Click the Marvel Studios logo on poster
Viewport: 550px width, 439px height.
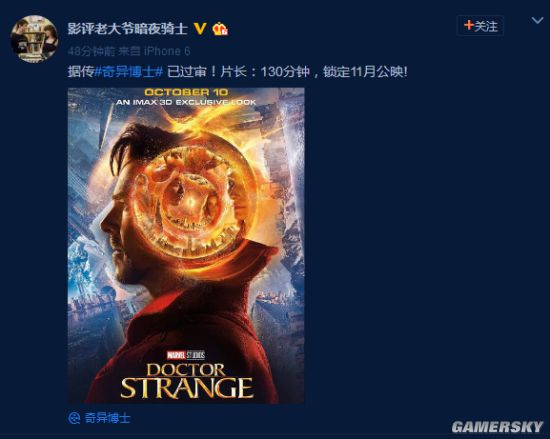point(186,355)
